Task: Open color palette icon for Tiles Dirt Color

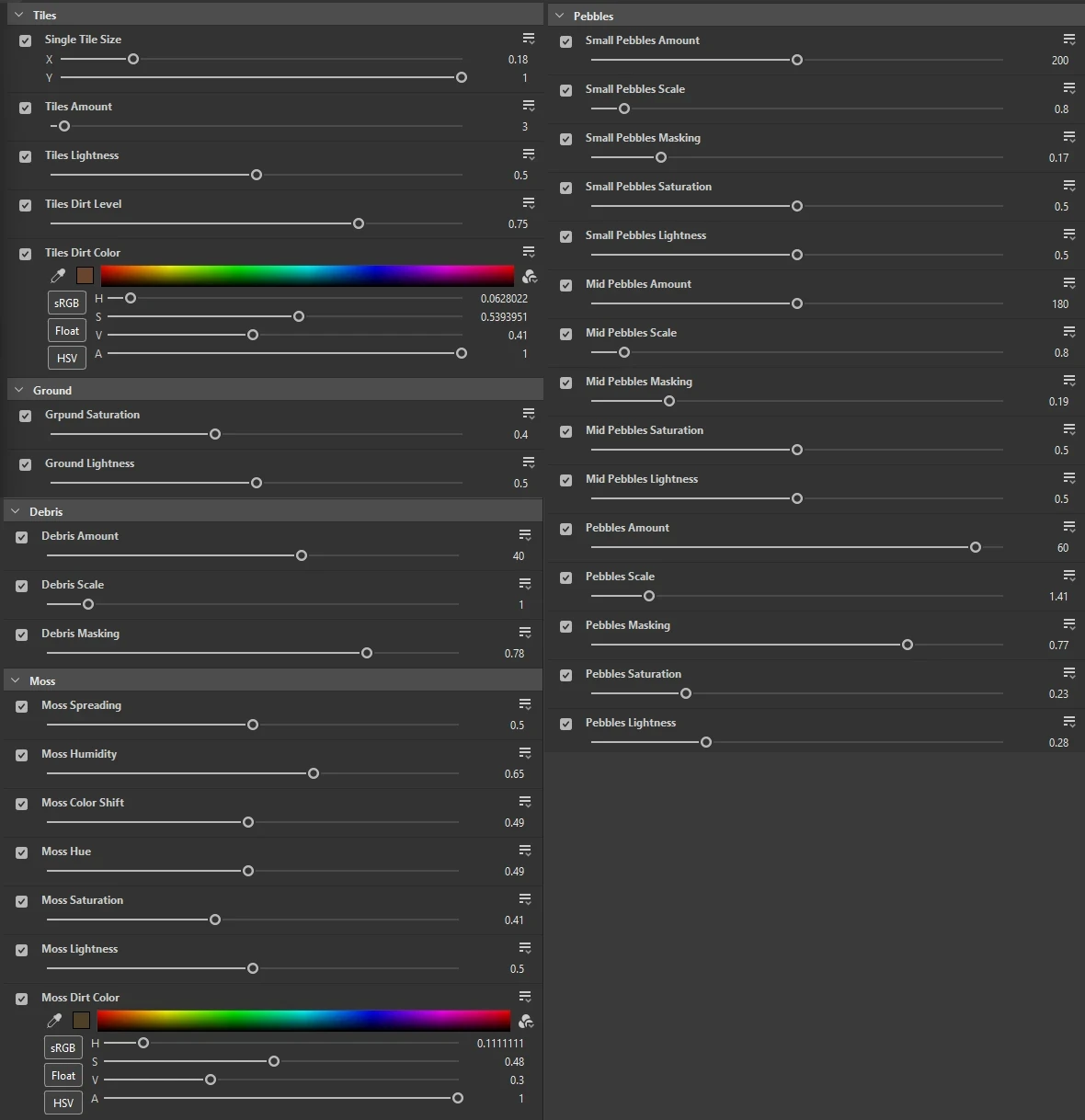Action: pos(529,276)
